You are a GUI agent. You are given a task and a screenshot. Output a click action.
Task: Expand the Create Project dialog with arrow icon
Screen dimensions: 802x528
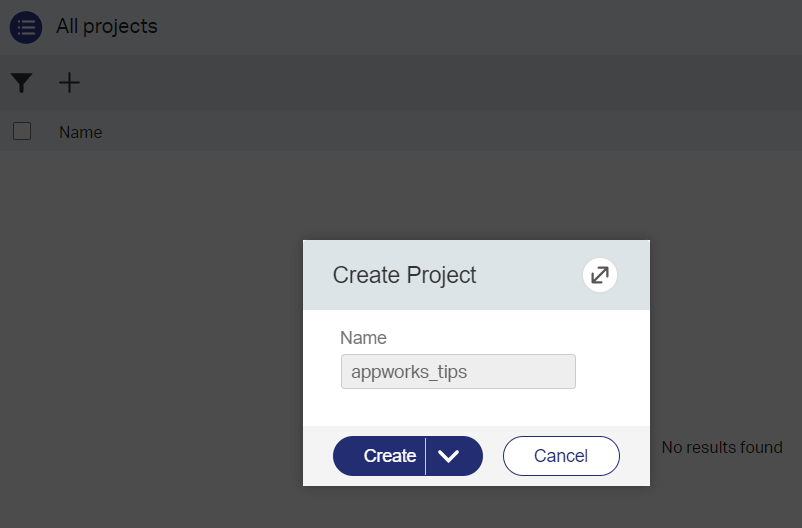600,275
